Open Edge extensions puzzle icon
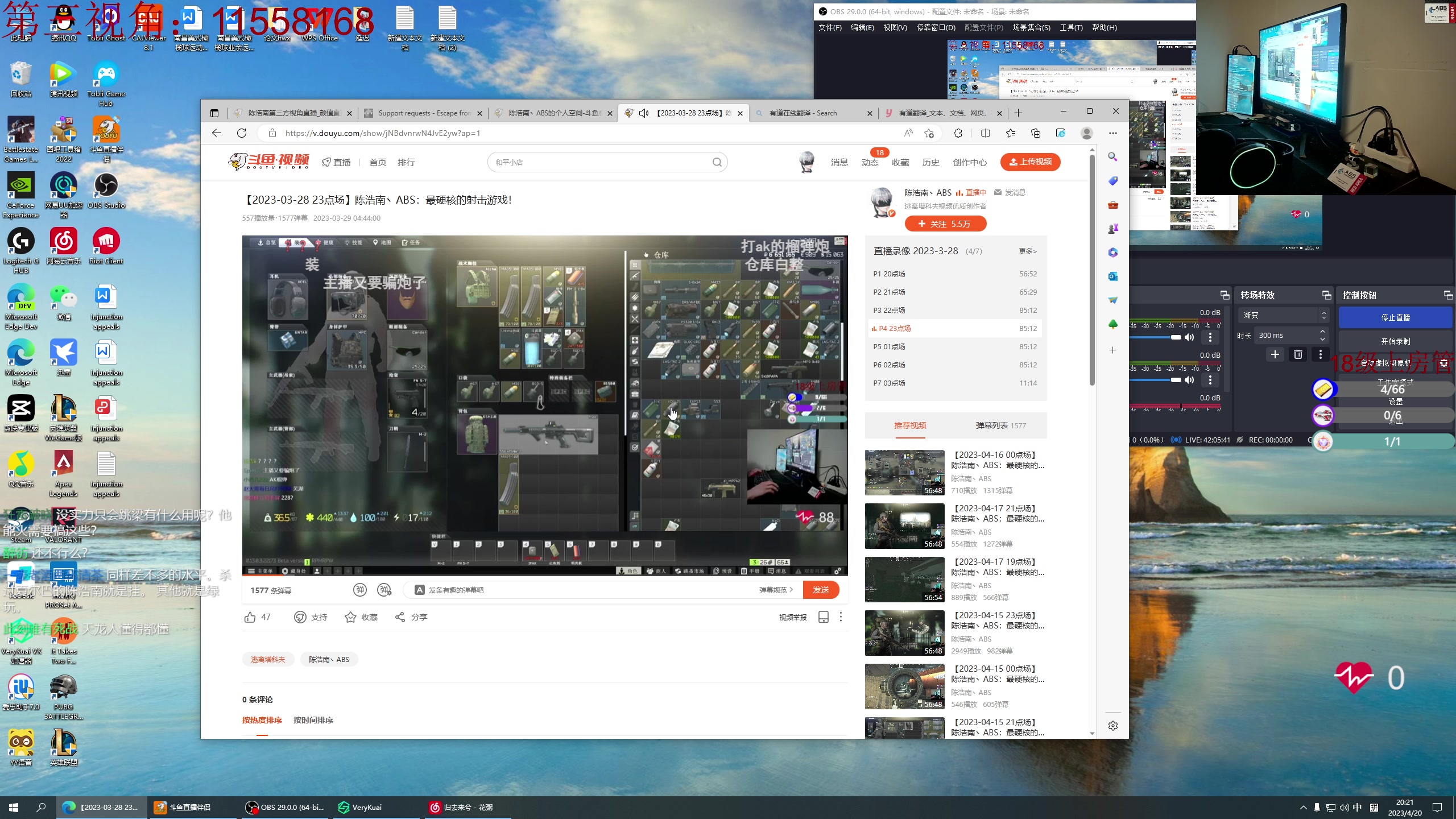This screenshot has width=1456, height=819. 958,133
